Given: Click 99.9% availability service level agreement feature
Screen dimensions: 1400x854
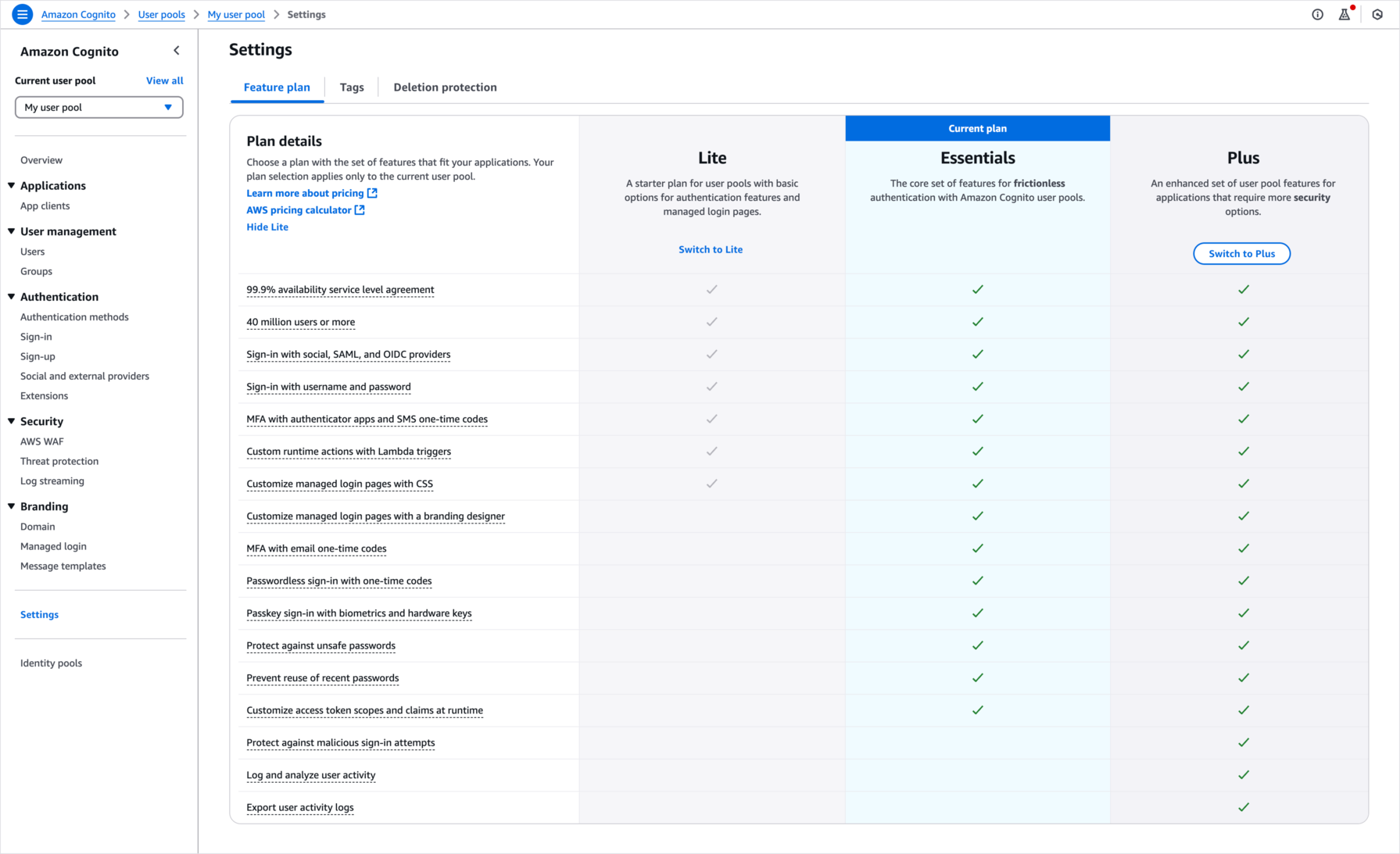Looking at the screenshot, I should pos(340,290).
